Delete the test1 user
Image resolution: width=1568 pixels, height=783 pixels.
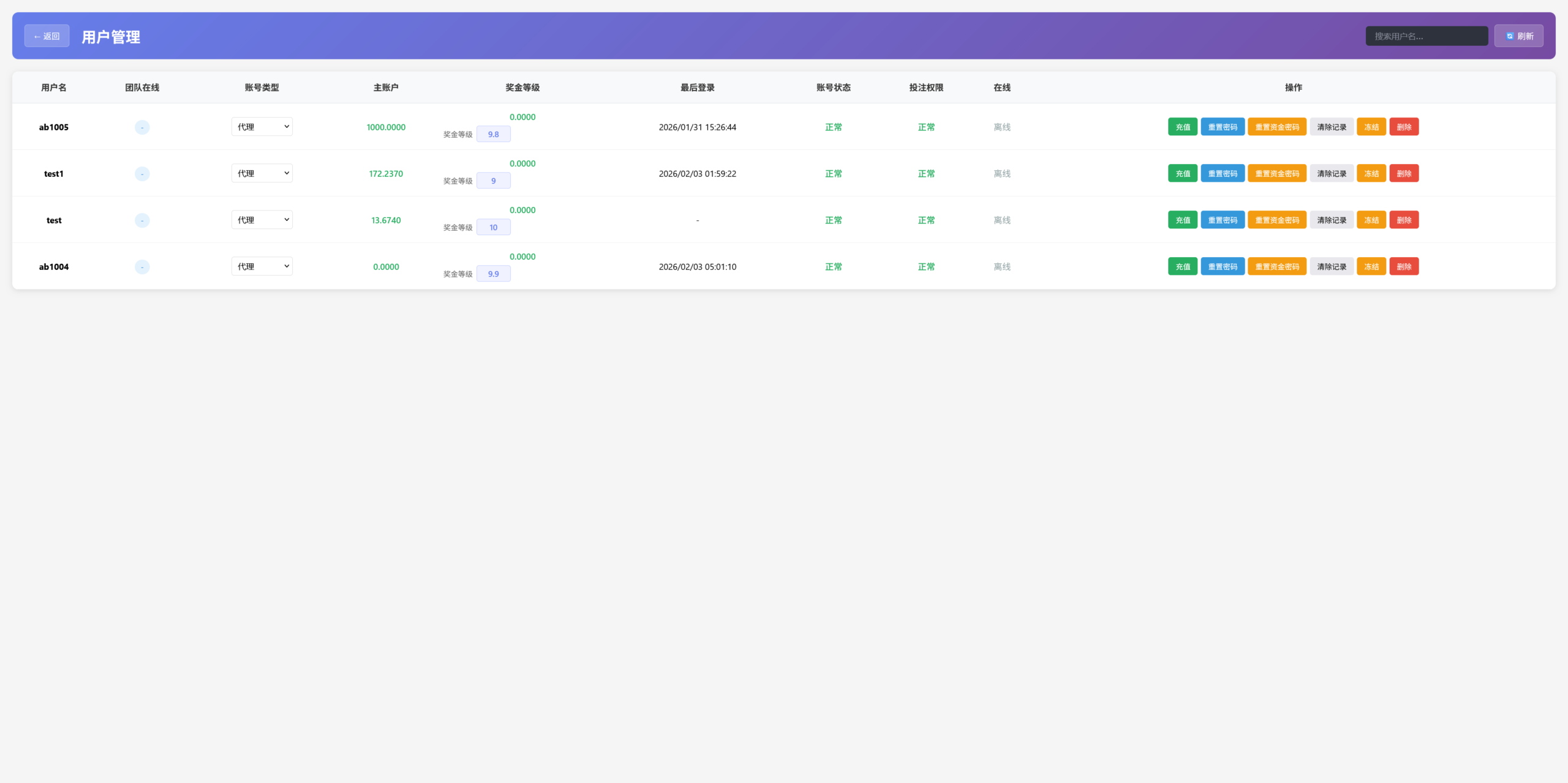(x=1403, y=173)
